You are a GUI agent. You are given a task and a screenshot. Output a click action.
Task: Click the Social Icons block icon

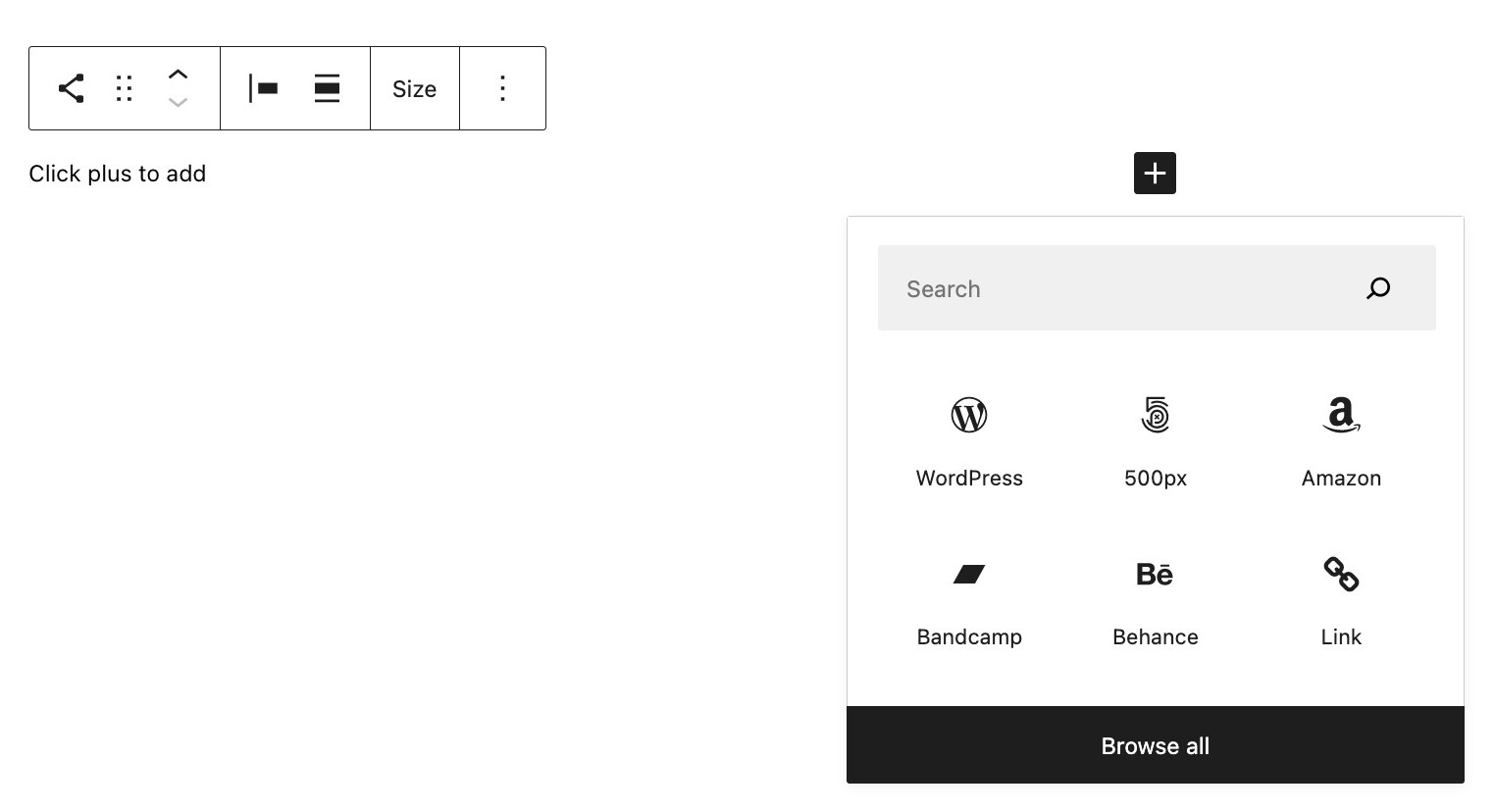70,87
